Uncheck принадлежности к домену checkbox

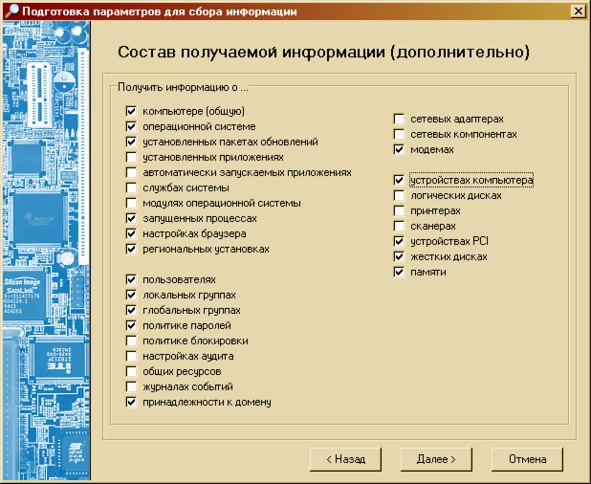(131, 402)
